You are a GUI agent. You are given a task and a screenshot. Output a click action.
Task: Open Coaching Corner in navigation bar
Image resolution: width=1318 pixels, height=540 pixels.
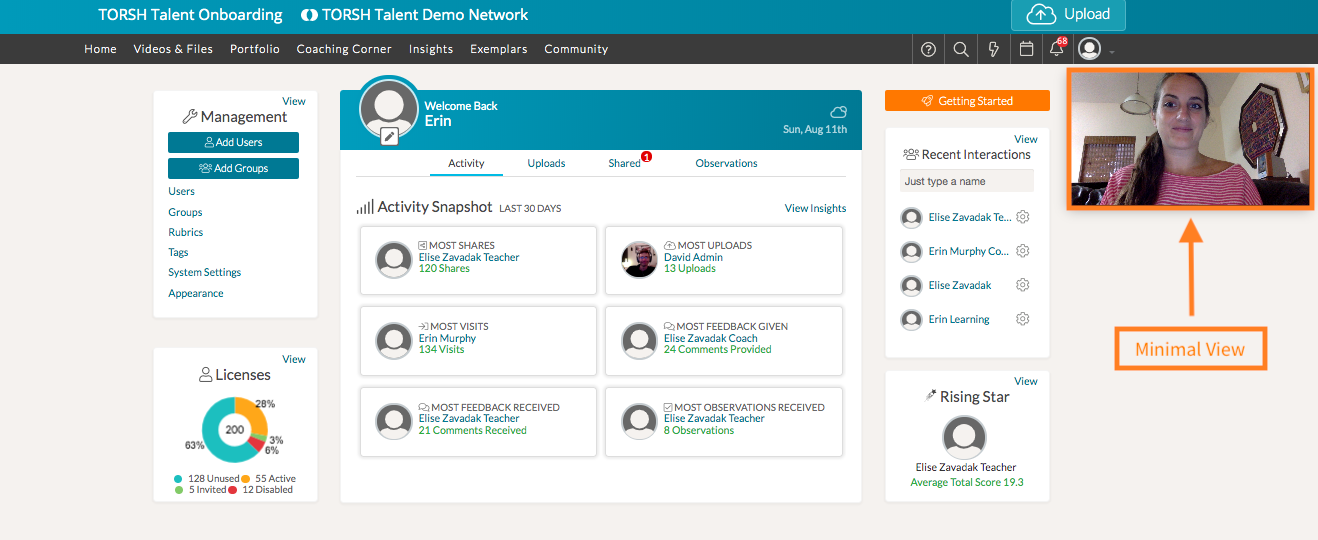point(344,49)
